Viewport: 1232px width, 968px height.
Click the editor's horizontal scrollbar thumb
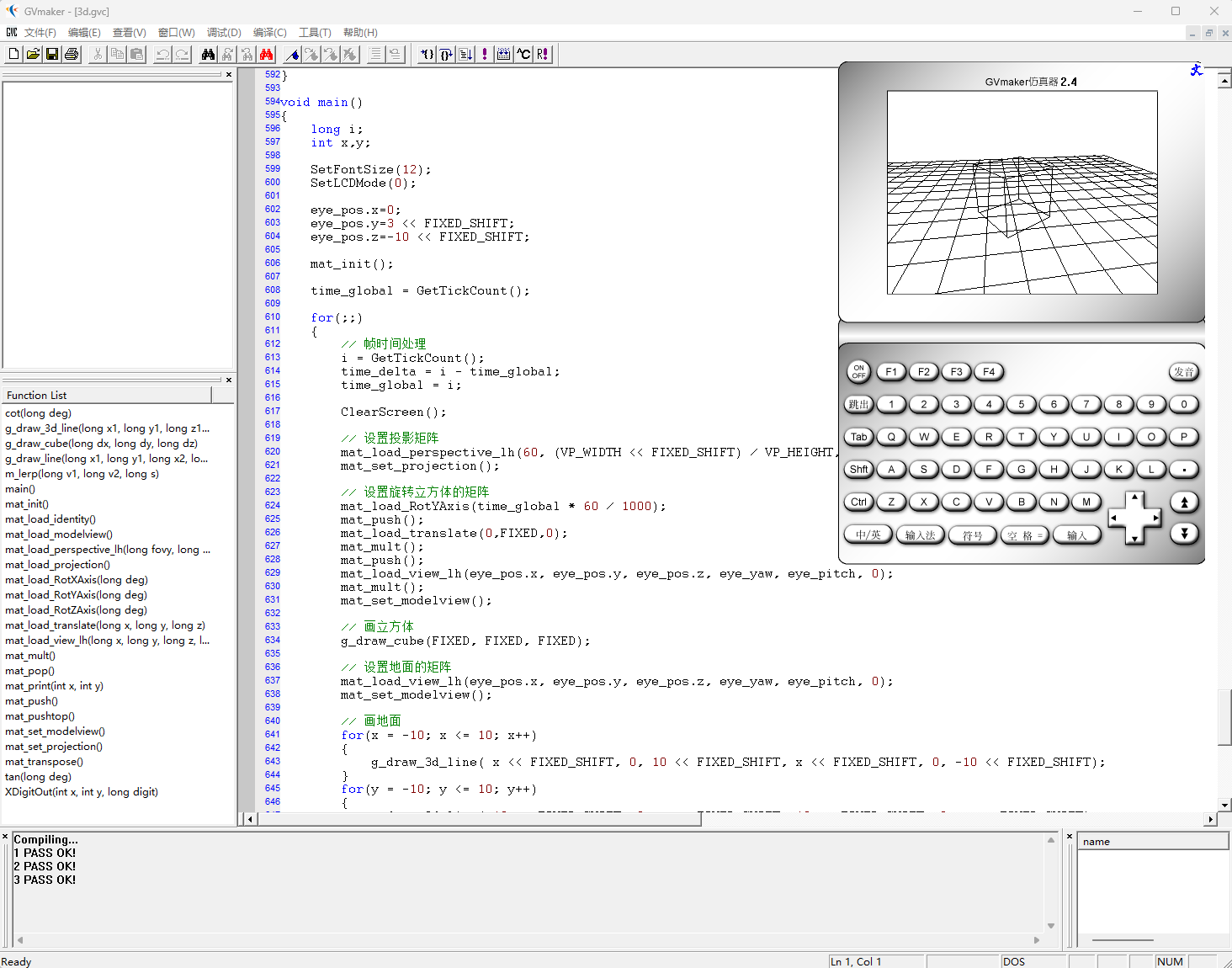pos(480,819)
